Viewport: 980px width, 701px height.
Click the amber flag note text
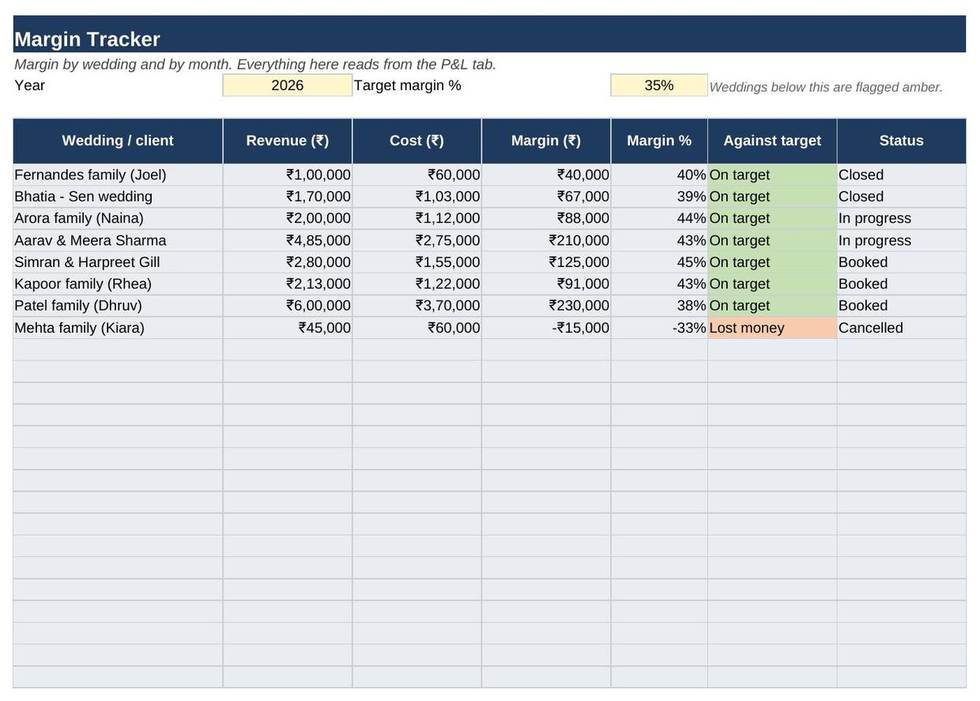pos(826,87)
